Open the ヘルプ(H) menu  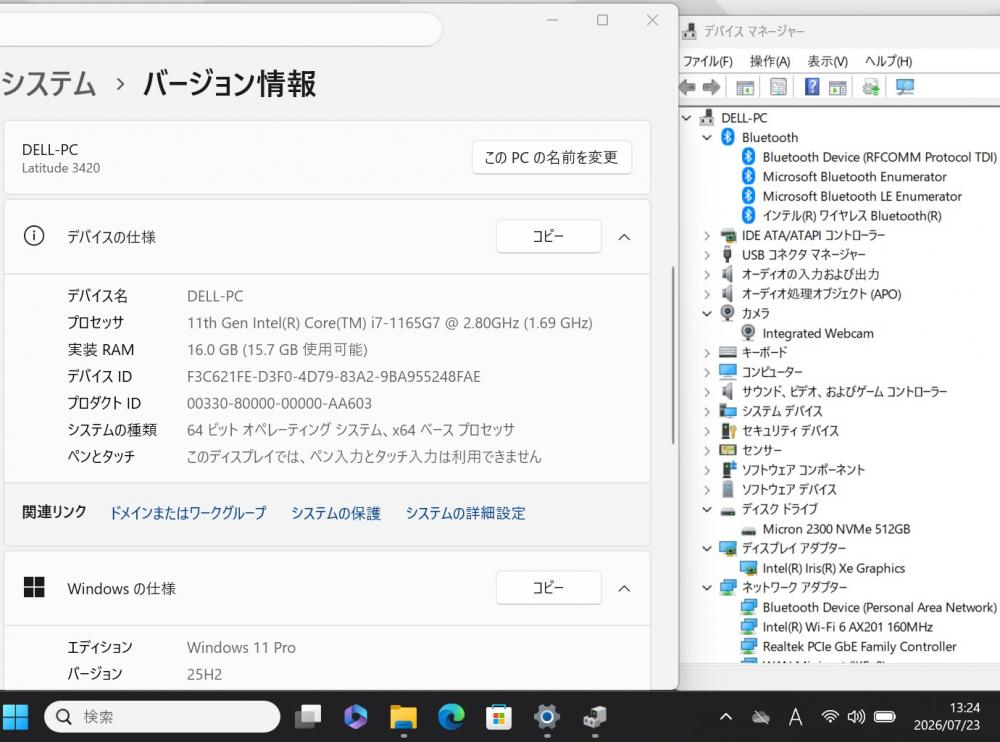pos(888,61)
